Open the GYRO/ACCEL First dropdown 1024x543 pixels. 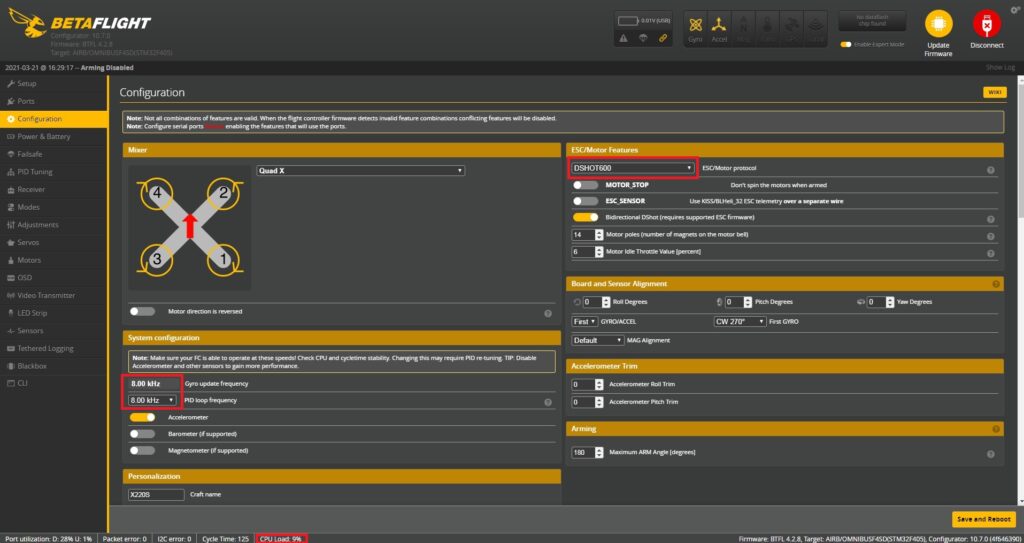click(584, 321)
